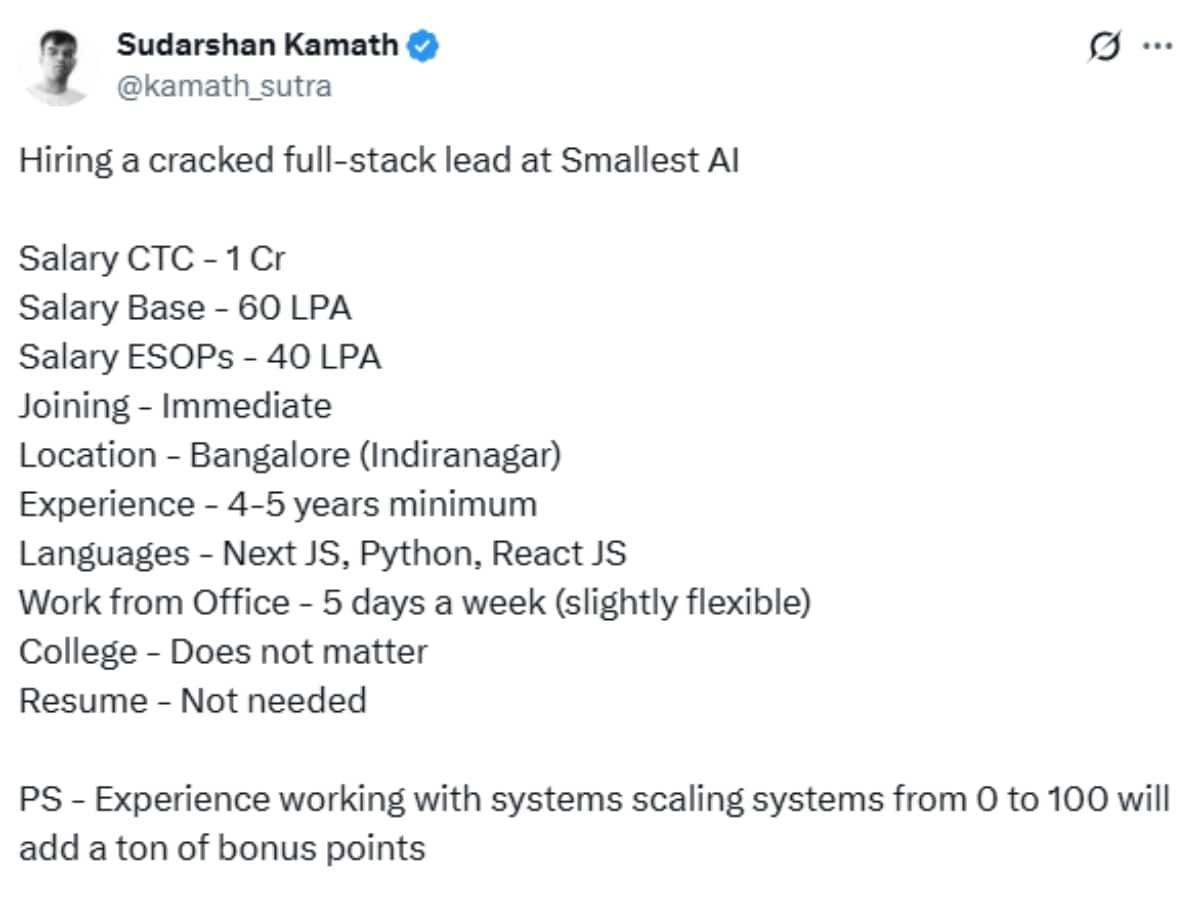This screenshot has height=900, width=1200.
Task: Select the 'Salary Base - 60 LPA' line
Action: pyautogui.click(x=185, y=308)
